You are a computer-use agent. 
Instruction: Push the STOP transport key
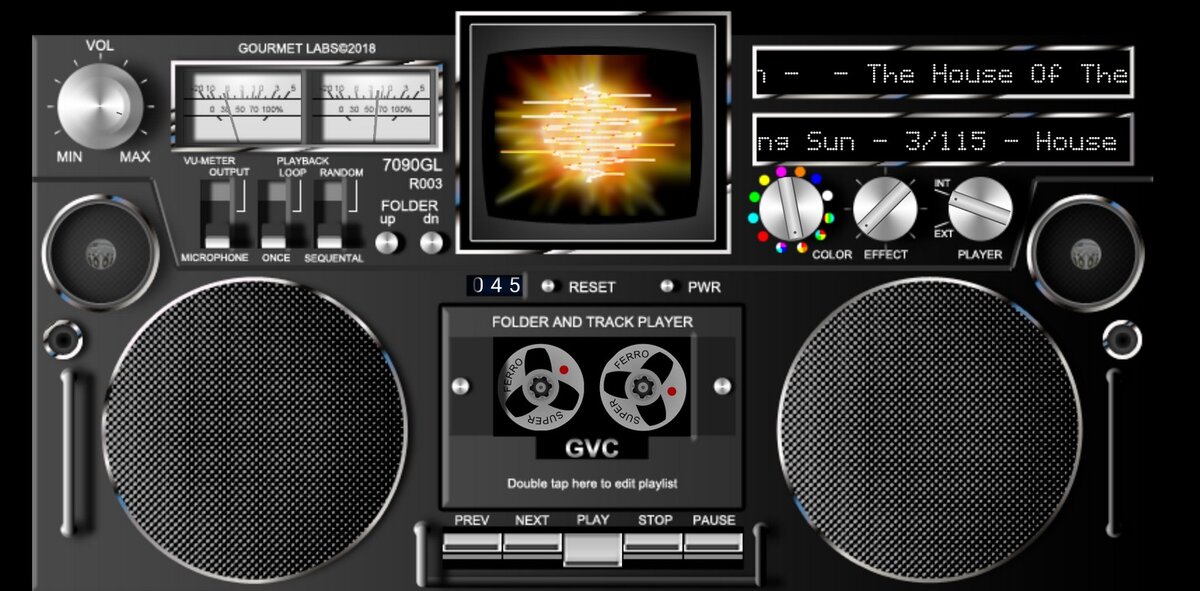coord(654,543)
